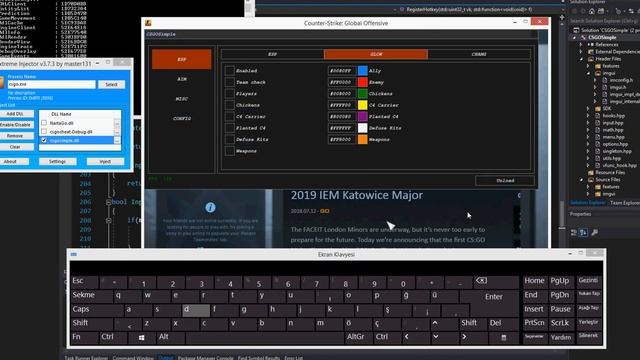The height and width of the screenshot is (360, 640).
Task: Click Remove button in Extreme Injector
Action: (15, 136)
